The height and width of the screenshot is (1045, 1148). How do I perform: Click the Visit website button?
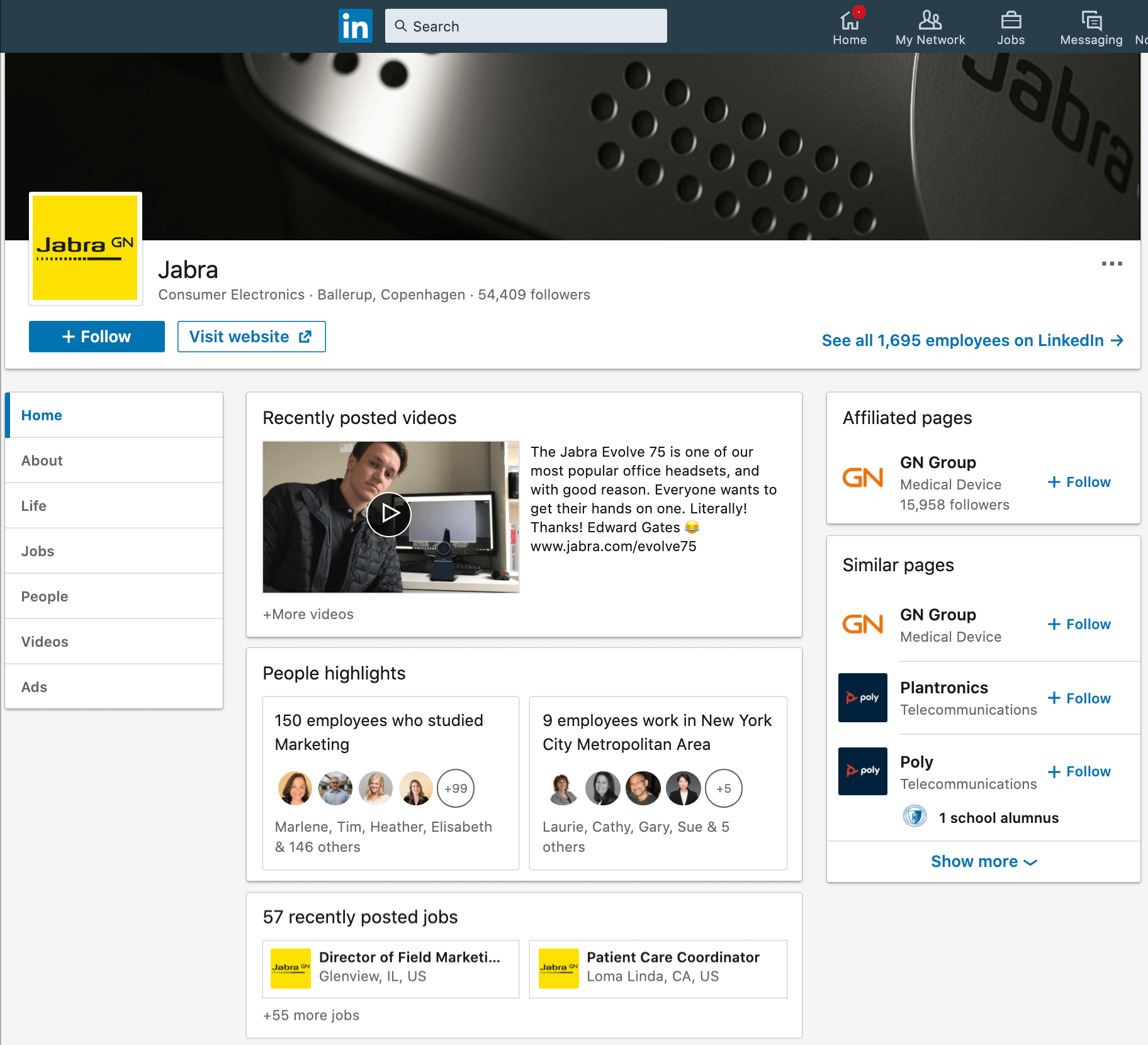251,336
